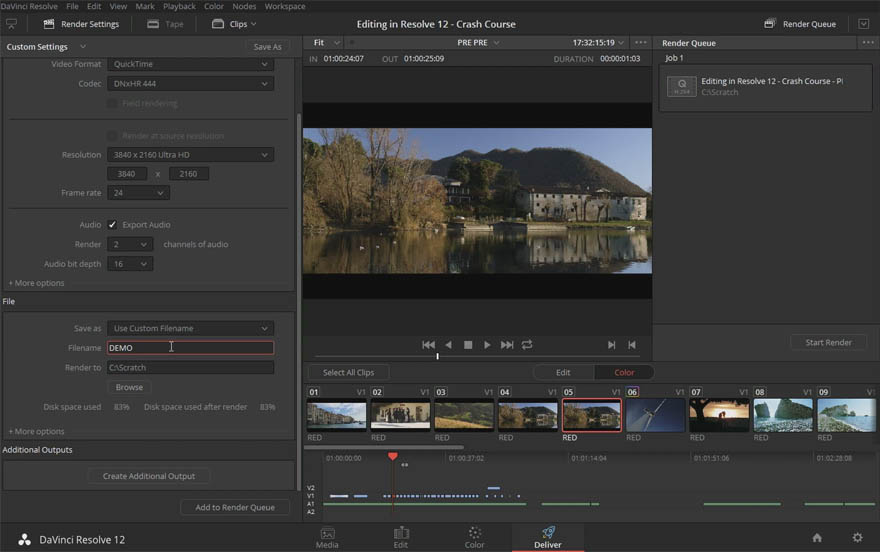
Task: Click the mark out point icon
Action: 632,345
